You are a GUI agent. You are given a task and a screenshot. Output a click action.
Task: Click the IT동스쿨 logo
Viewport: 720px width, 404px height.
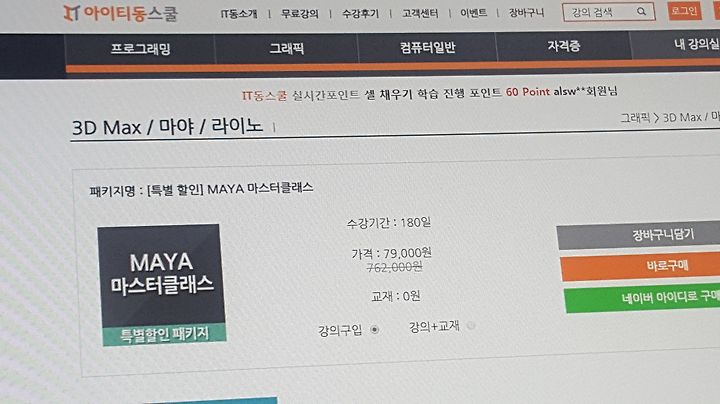[x=120, y=14]
